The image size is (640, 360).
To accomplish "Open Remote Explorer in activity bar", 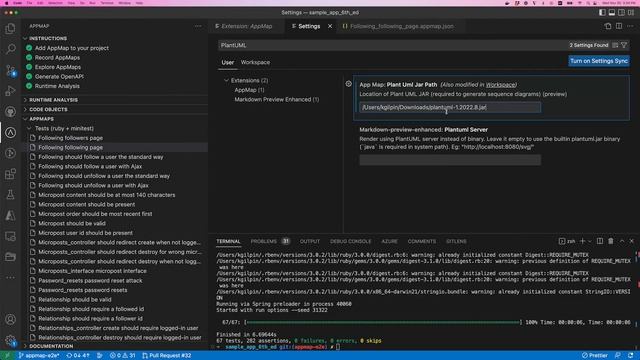I will pos(10,236).
